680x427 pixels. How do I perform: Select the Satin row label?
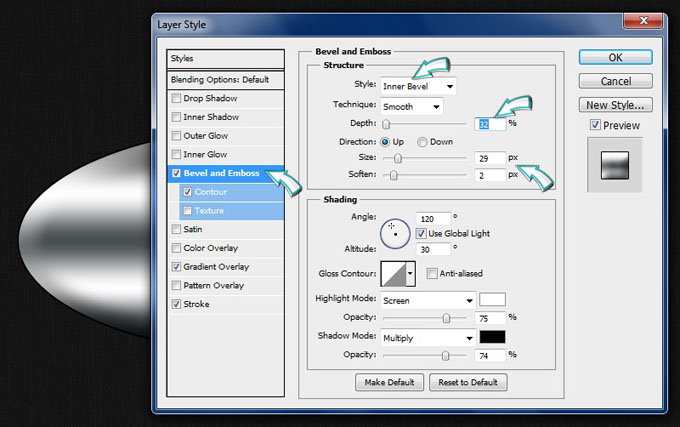[193, 229]
